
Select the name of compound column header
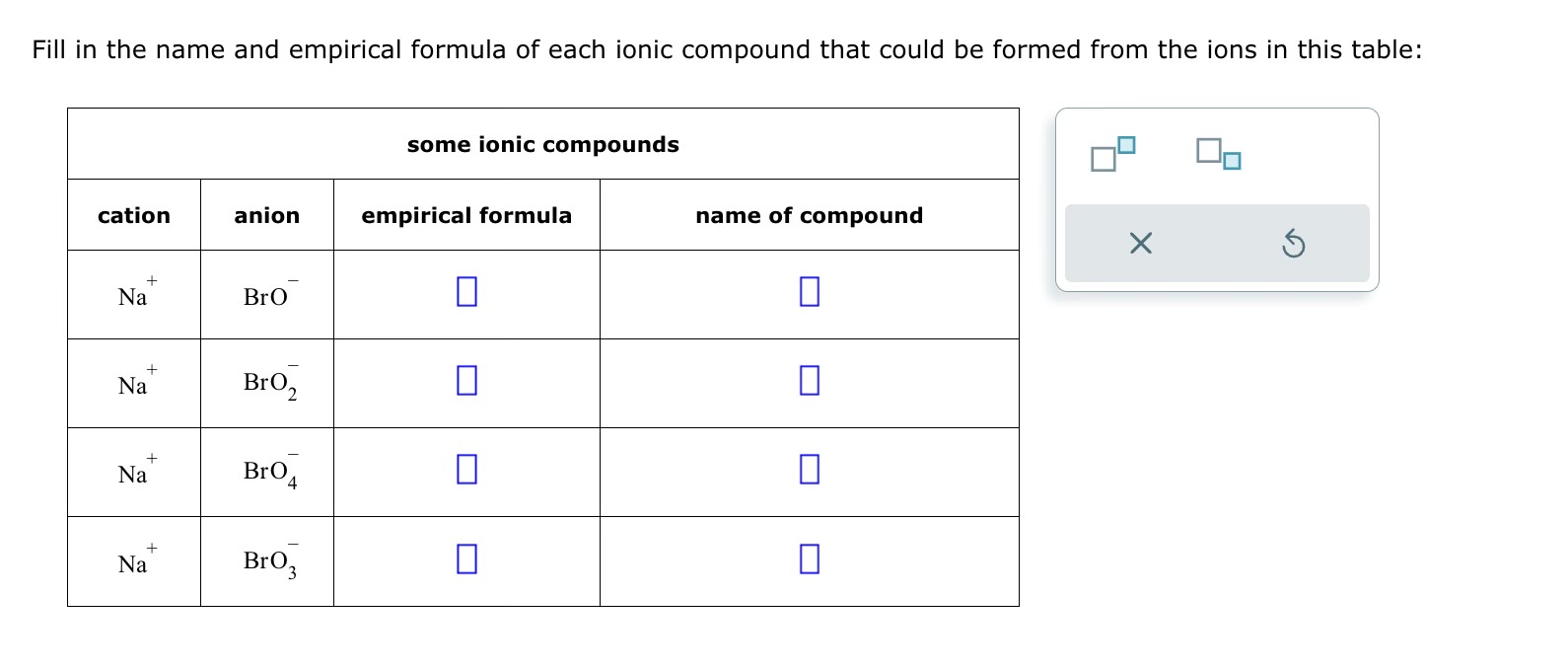coord(809,215)
